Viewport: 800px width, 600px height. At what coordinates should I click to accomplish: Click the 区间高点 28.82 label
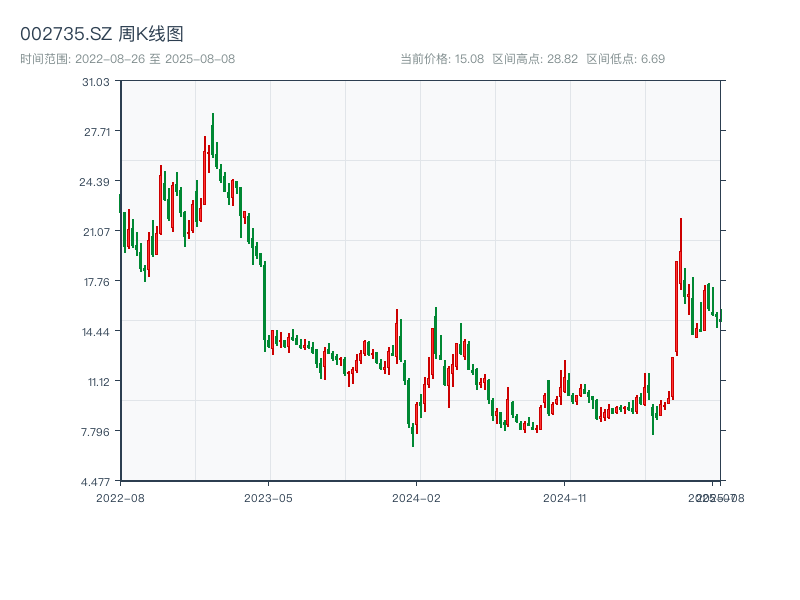click(535, 59)
